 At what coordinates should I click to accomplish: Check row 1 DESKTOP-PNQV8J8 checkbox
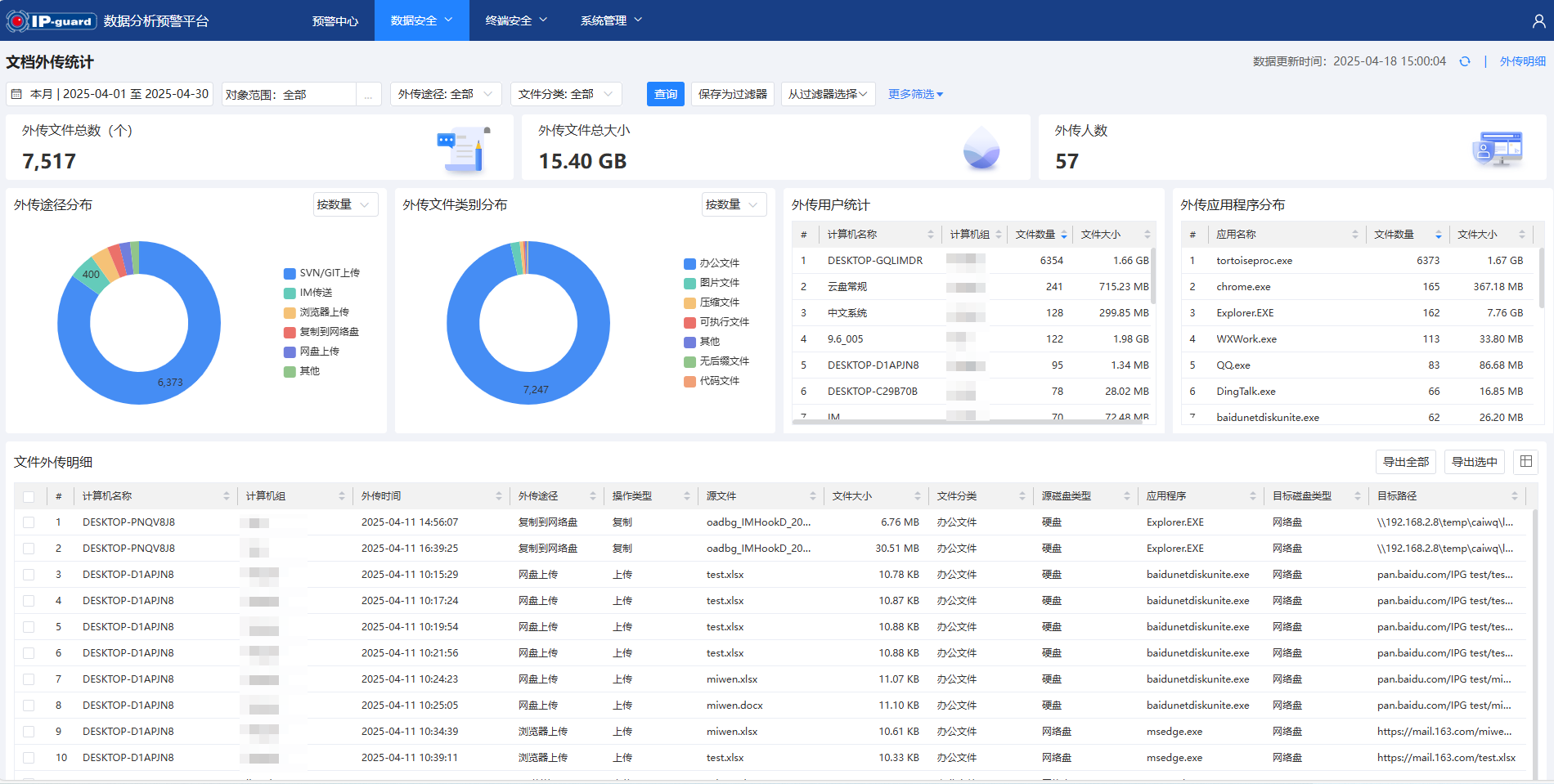(x=29, y=522)
